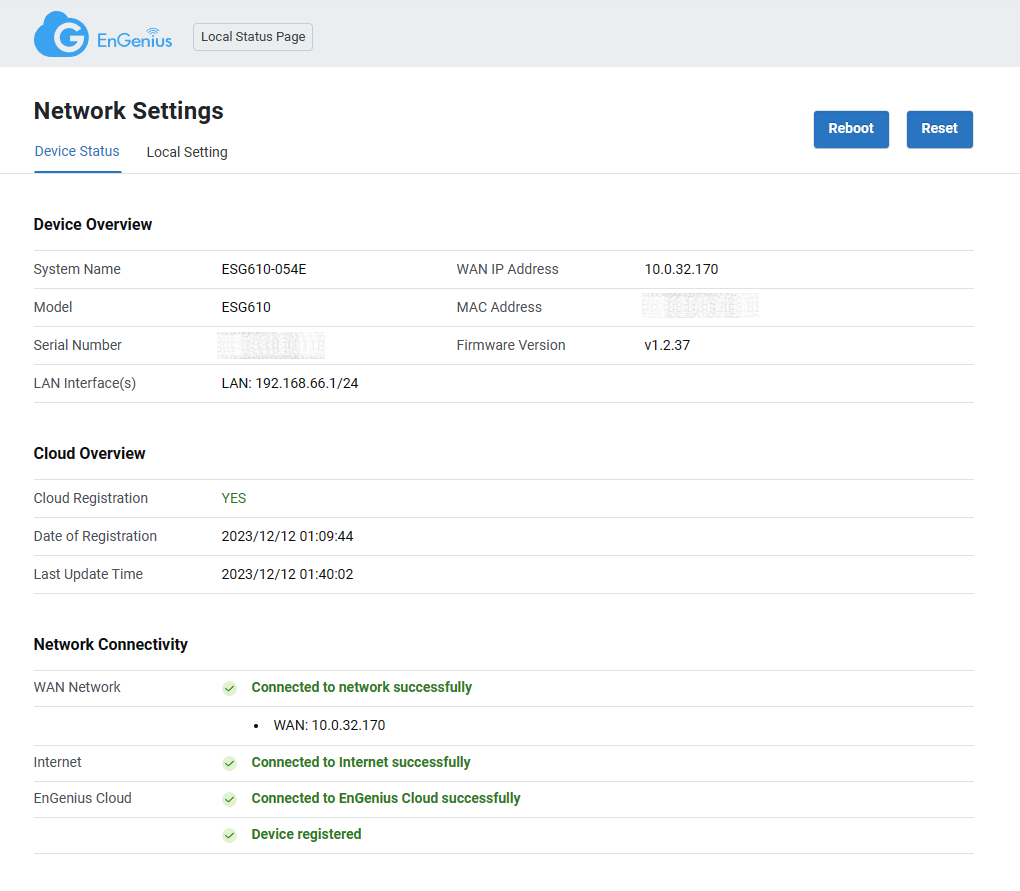
Task: Click the Firmware Version label
Action: [511, 345]
